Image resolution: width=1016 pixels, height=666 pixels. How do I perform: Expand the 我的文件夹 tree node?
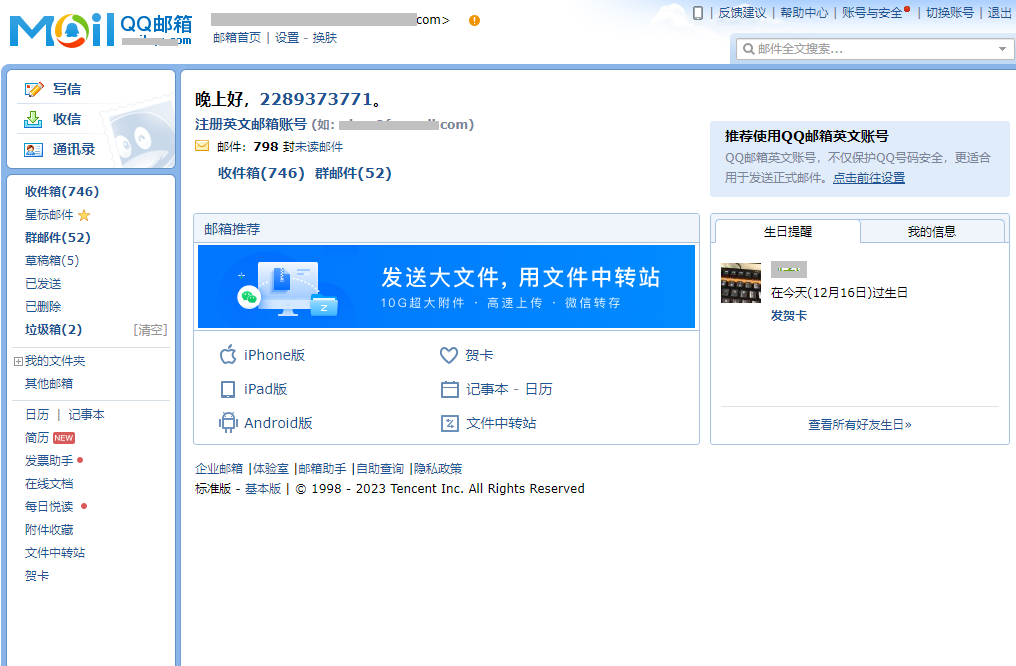pos(18,362)
